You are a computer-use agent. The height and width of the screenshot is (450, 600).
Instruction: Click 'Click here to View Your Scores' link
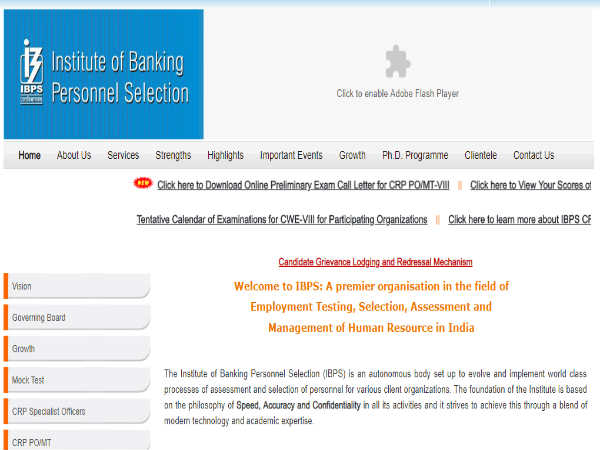click(530, 185)
